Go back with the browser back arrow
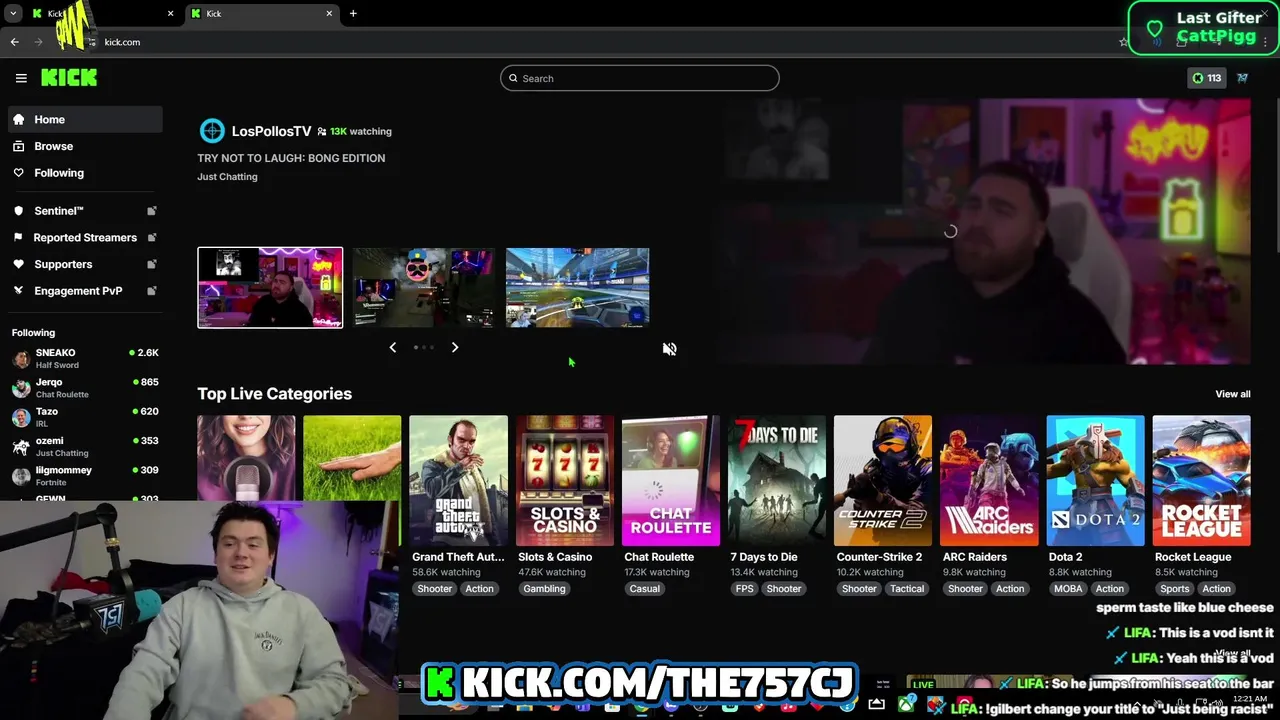The image size is (1280, 720). [x=14, y=42]
